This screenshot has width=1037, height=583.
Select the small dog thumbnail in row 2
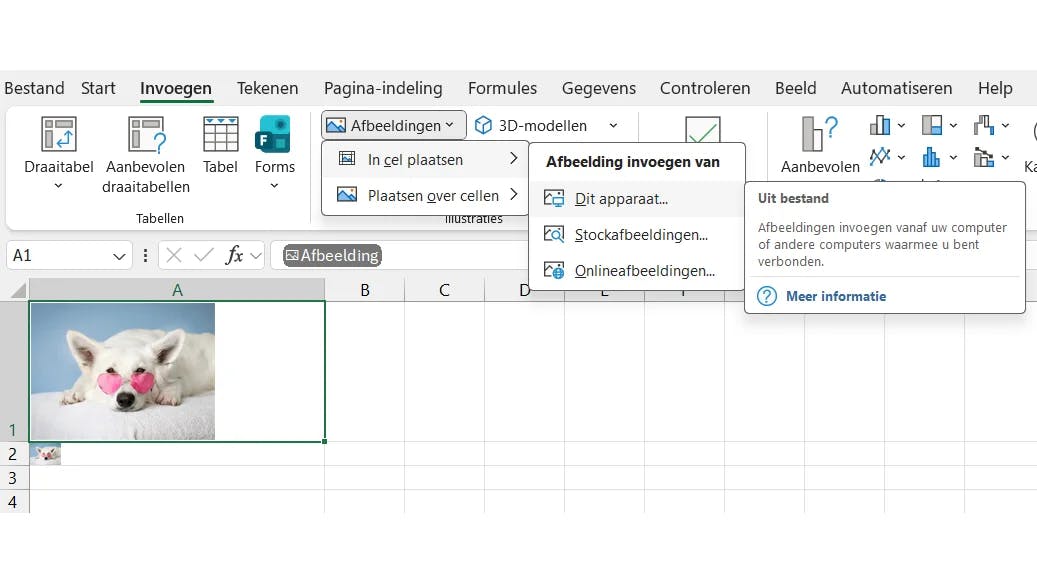(x=46, y=454)
